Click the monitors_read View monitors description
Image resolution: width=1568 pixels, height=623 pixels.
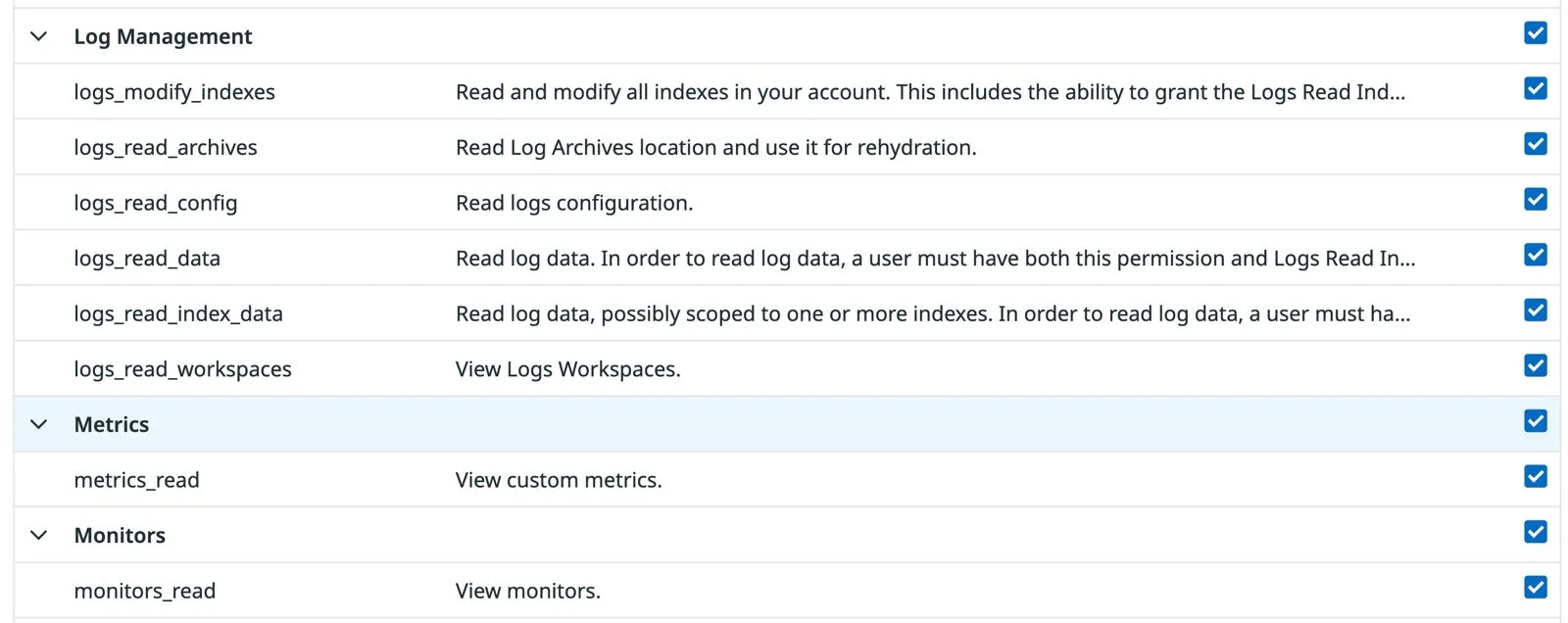click(x=528, y=591)
